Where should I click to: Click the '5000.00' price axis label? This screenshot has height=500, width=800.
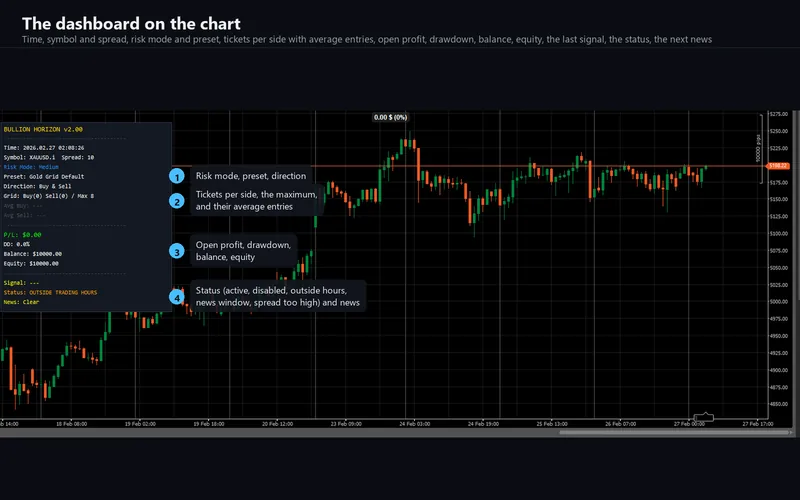[x=779, y=302]
